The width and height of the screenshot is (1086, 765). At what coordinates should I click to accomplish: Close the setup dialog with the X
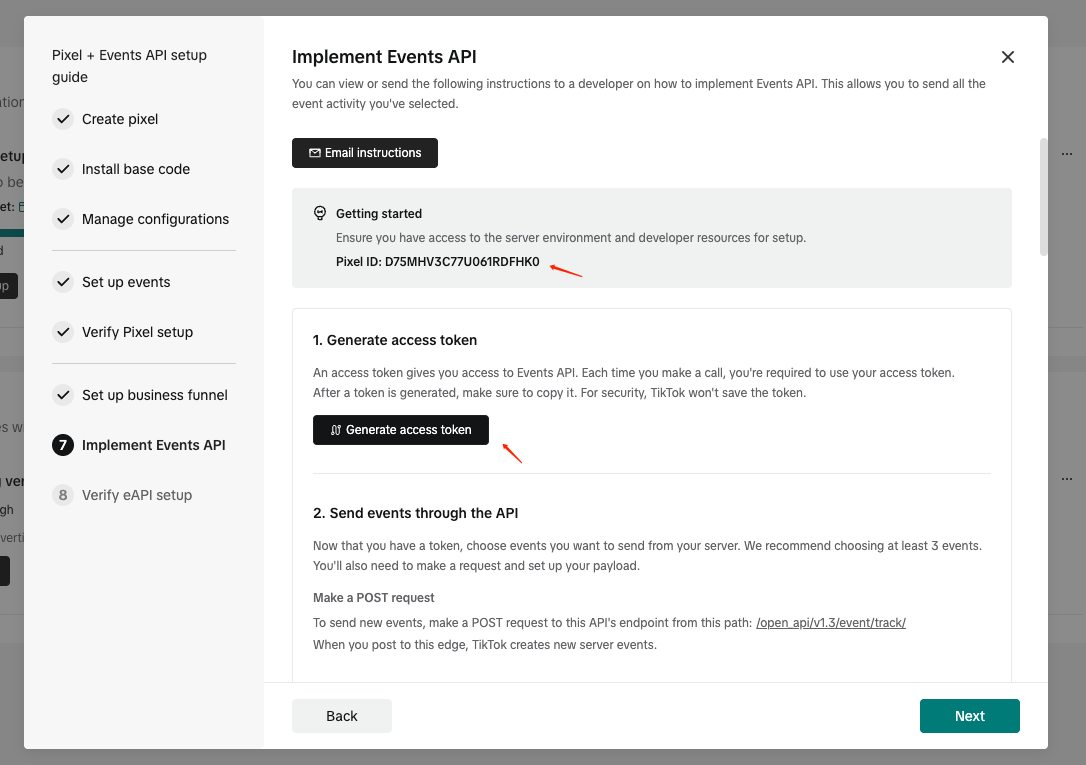[1008, 57]
